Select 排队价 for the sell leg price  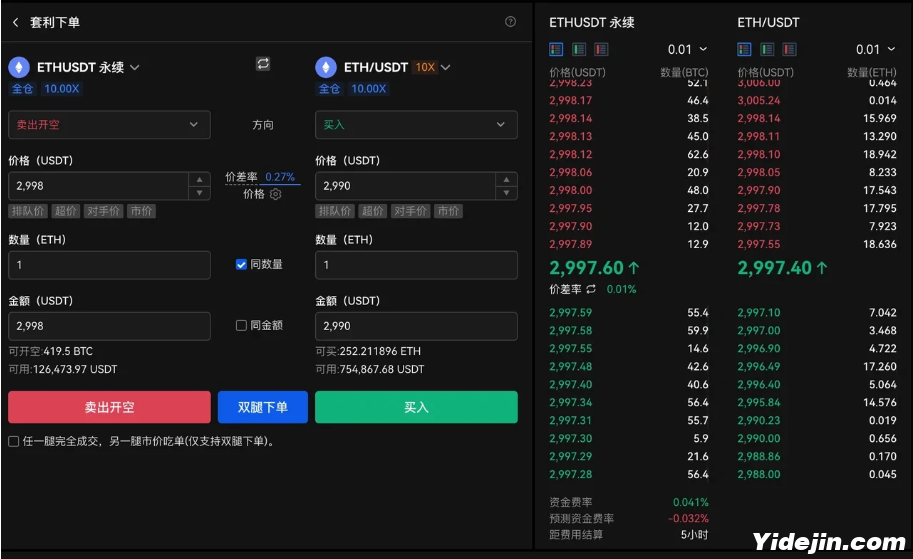(x=28, y=211)
